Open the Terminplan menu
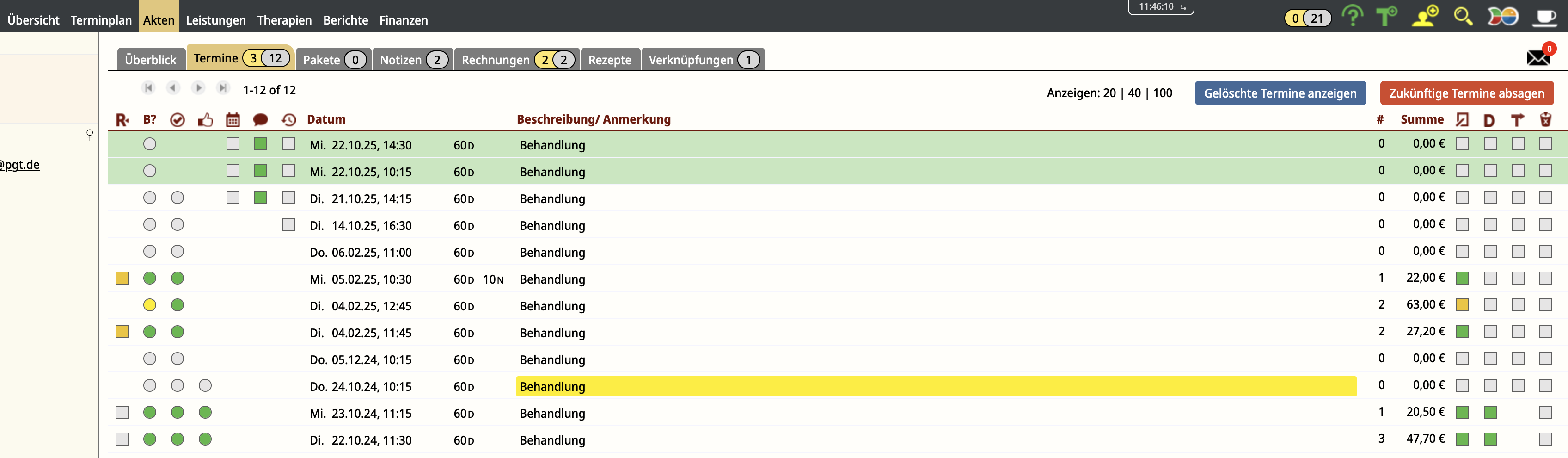 [101, 20]
